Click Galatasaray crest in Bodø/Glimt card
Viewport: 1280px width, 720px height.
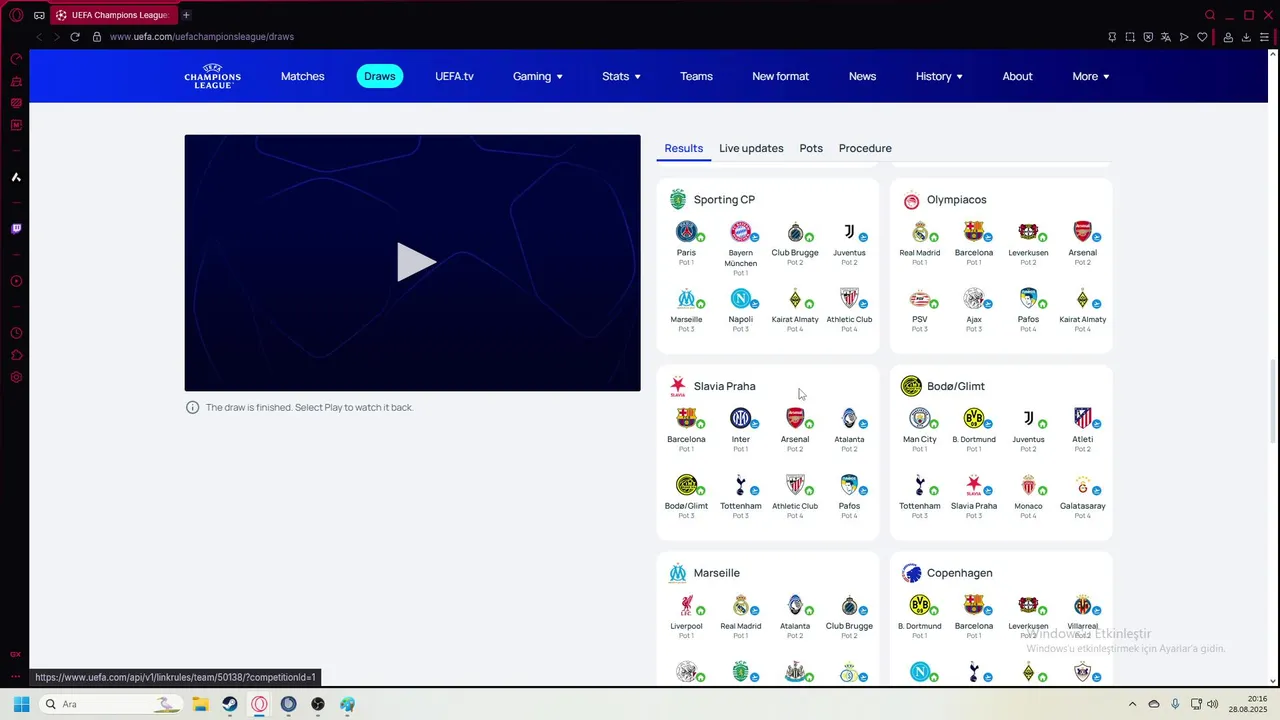coord(1082,485)
